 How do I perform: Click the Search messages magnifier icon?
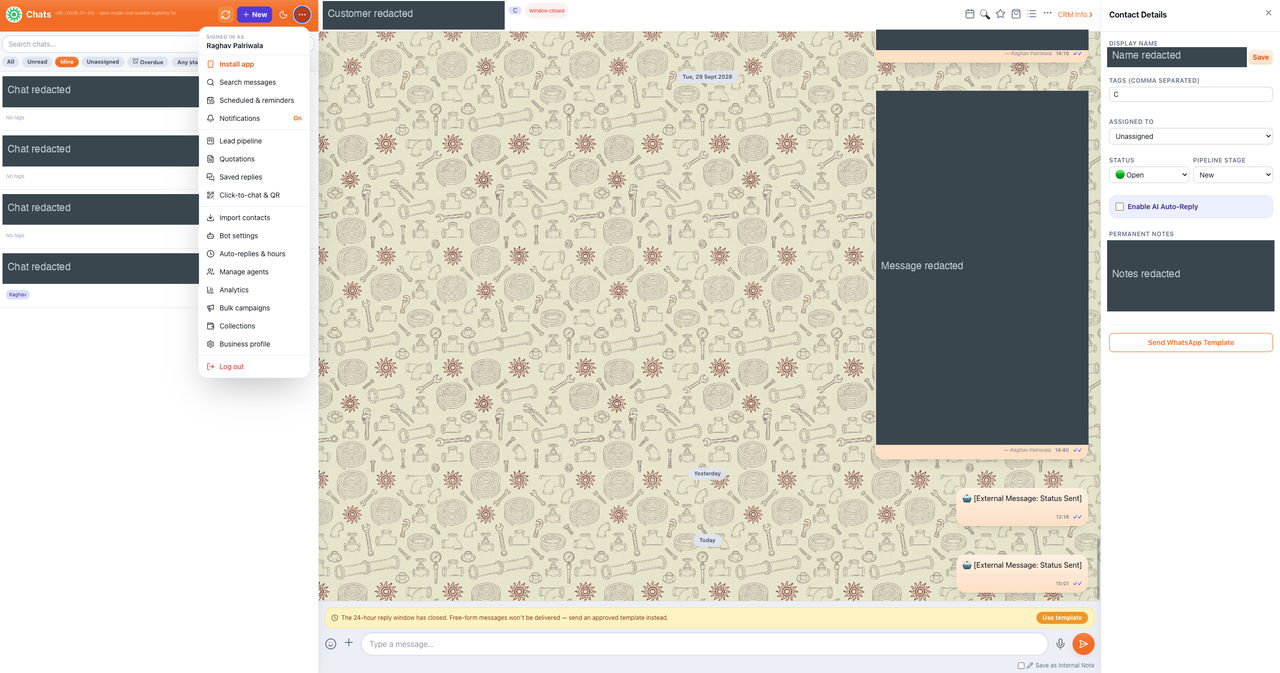pyautogui.click(x=211, y=82)
